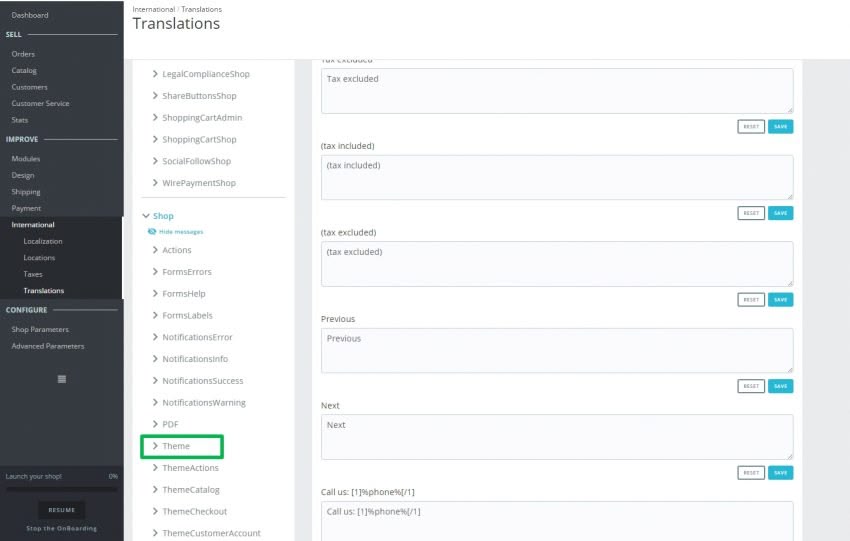Image resolution: width=850 pixels, height=541 pixels.
Task: Open the NotificationsWarning tree item
Action: pyautogui.click(x=204, y=402)
